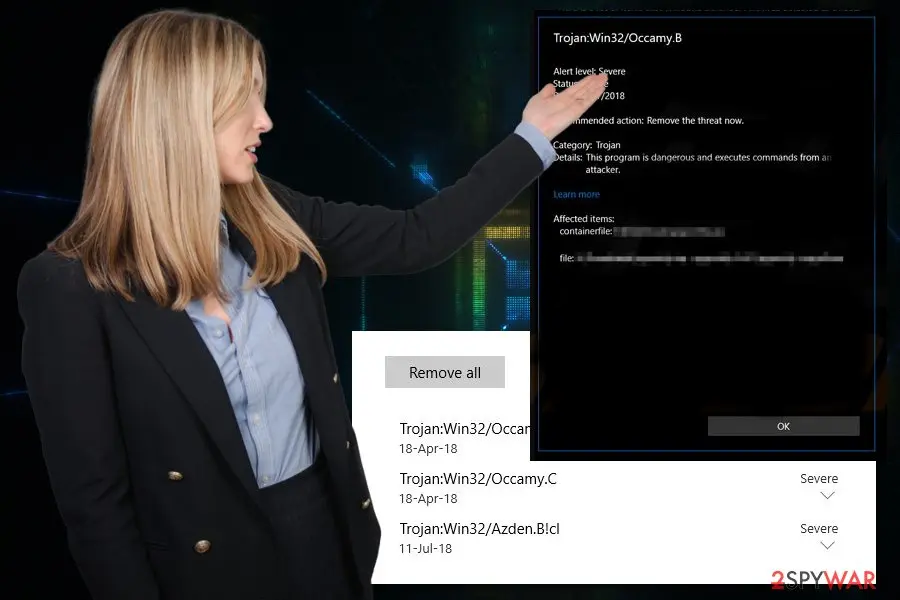Click the Trojan:Win32/Occamy.B dialog title

point(618,38)
